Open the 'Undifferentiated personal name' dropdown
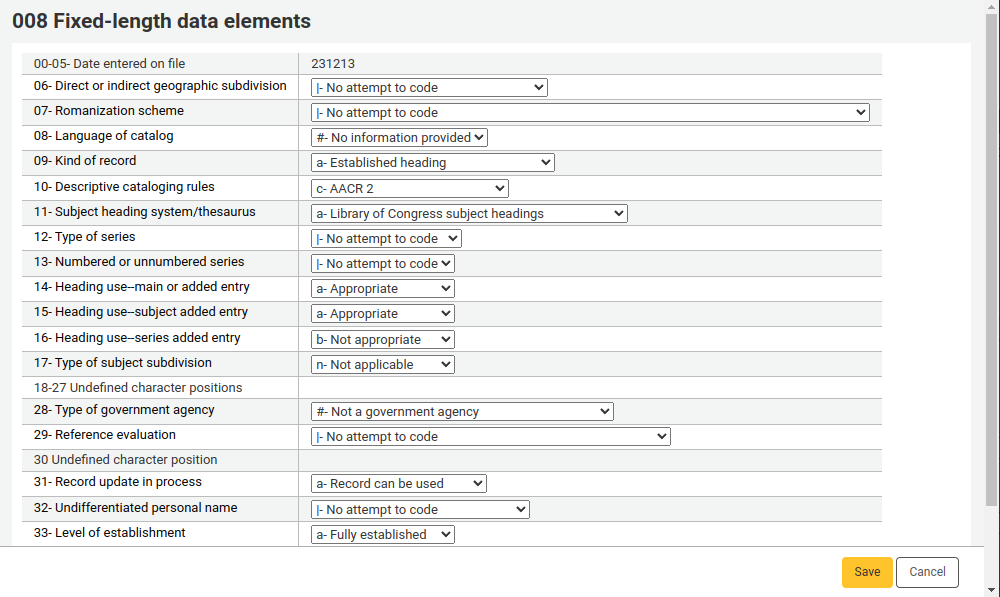Image resolution: width=1000 pixels, height=597 pixels. click(x=420, y=509)
